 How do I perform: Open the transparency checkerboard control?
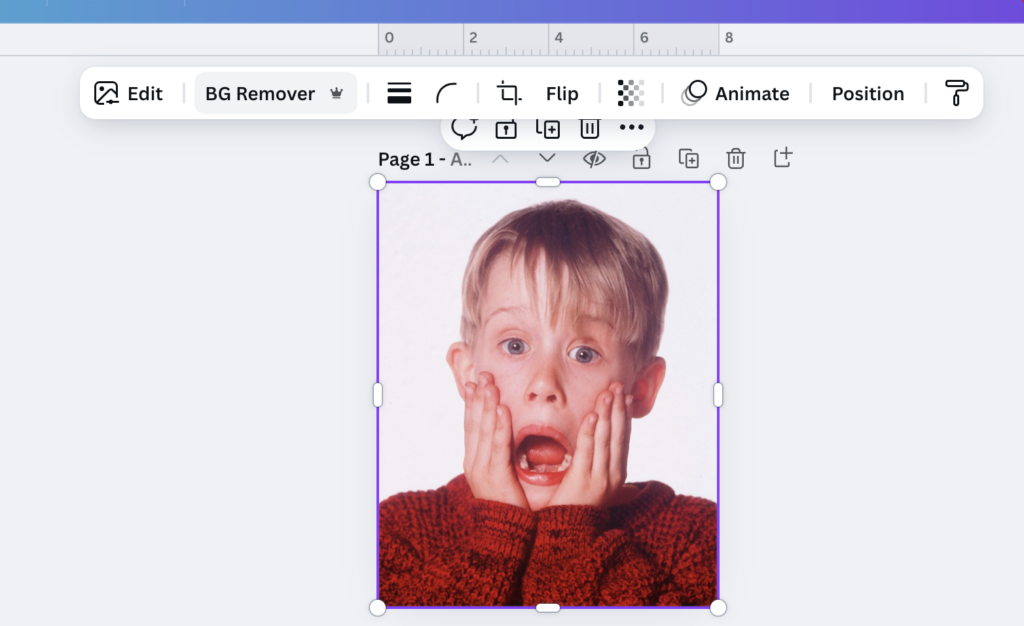(x=631, y=93)
